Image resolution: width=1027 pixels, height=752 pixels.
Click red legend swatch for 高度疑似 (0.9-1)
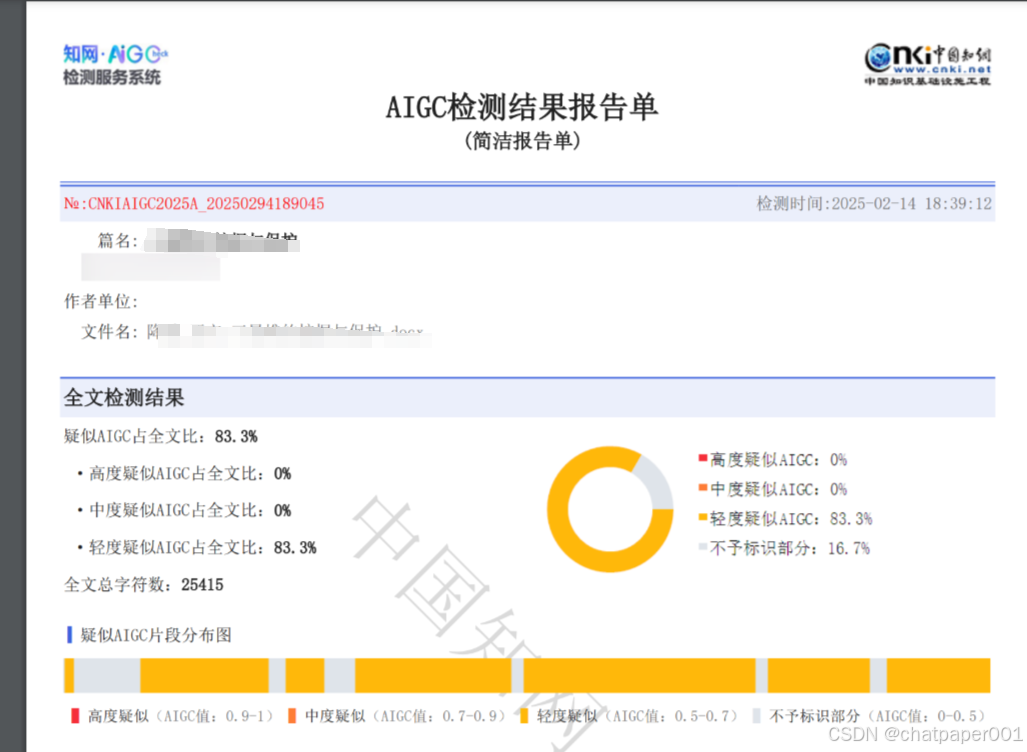[75, 716]
